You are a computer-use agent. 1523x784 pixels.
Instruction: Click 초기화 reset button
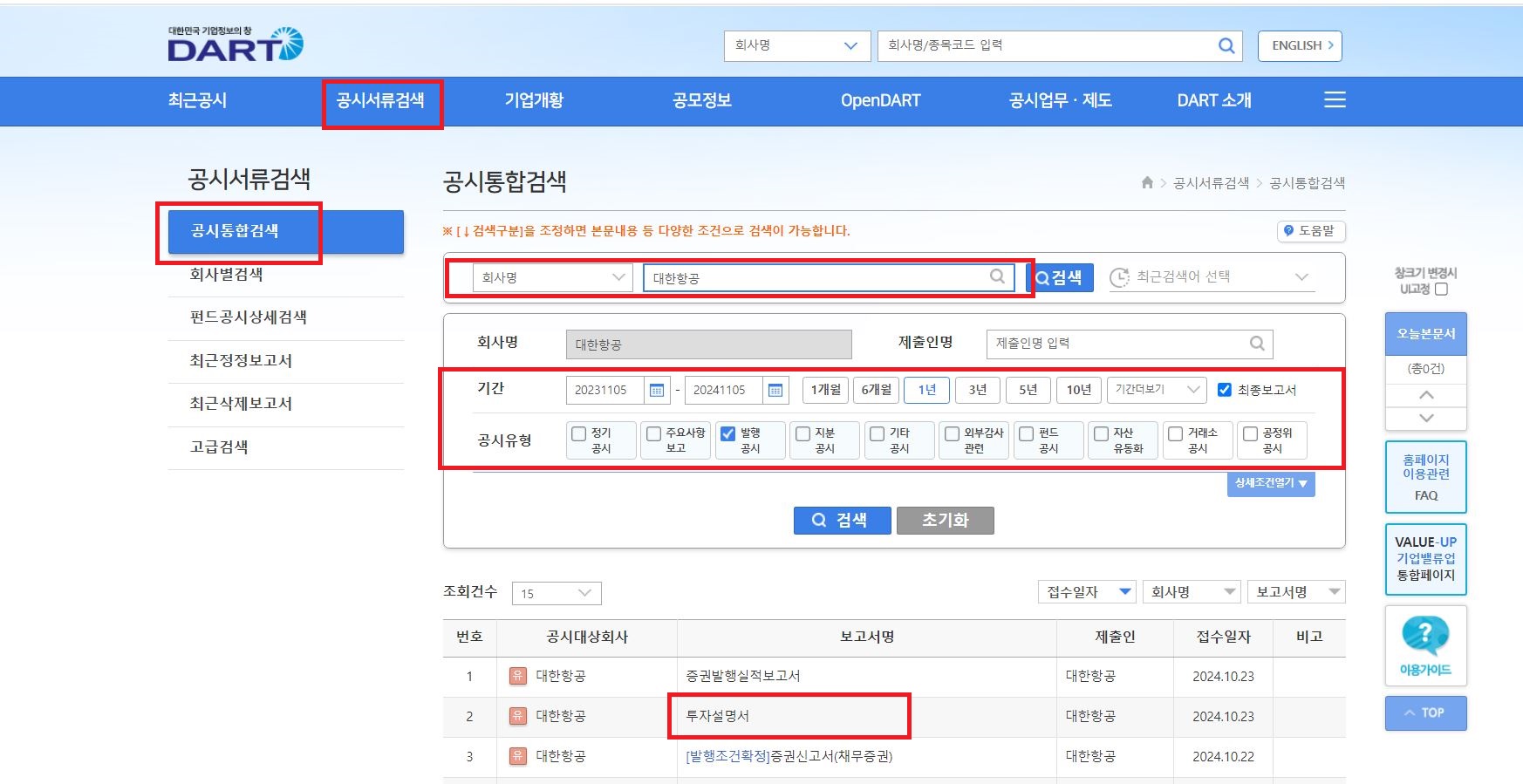[946, 521]
